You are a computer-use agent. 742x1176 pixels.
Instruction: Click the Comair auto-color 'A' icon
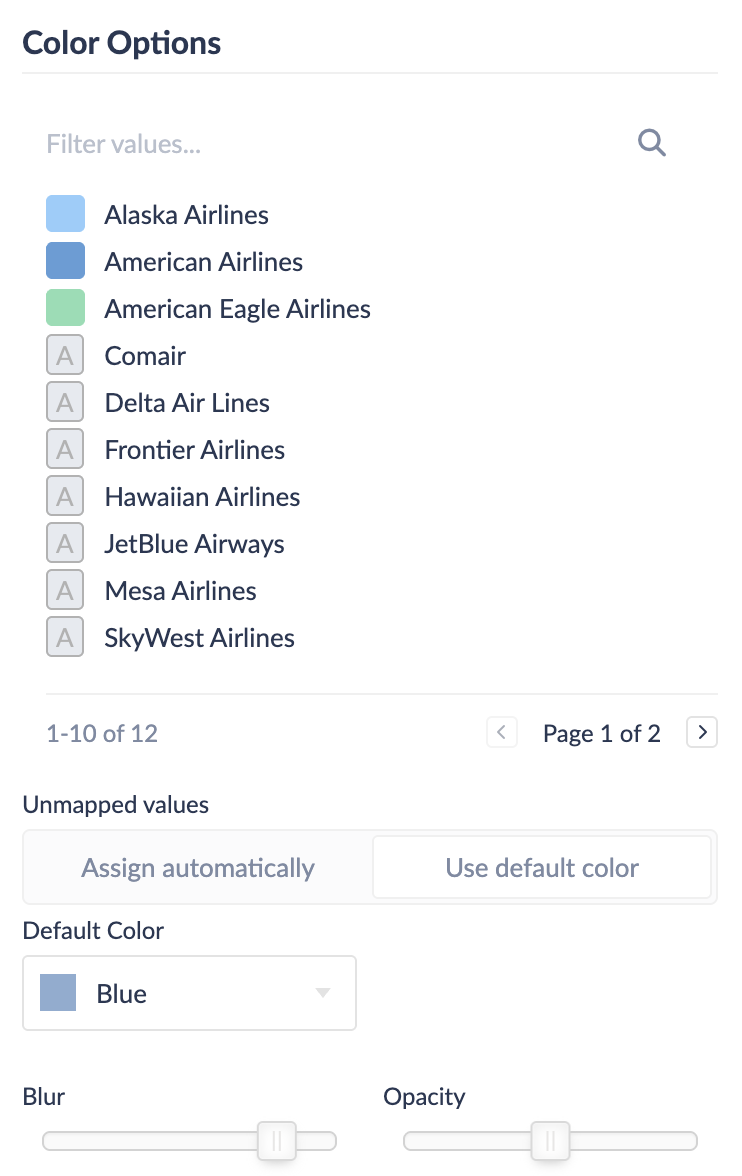pos(65,356)
